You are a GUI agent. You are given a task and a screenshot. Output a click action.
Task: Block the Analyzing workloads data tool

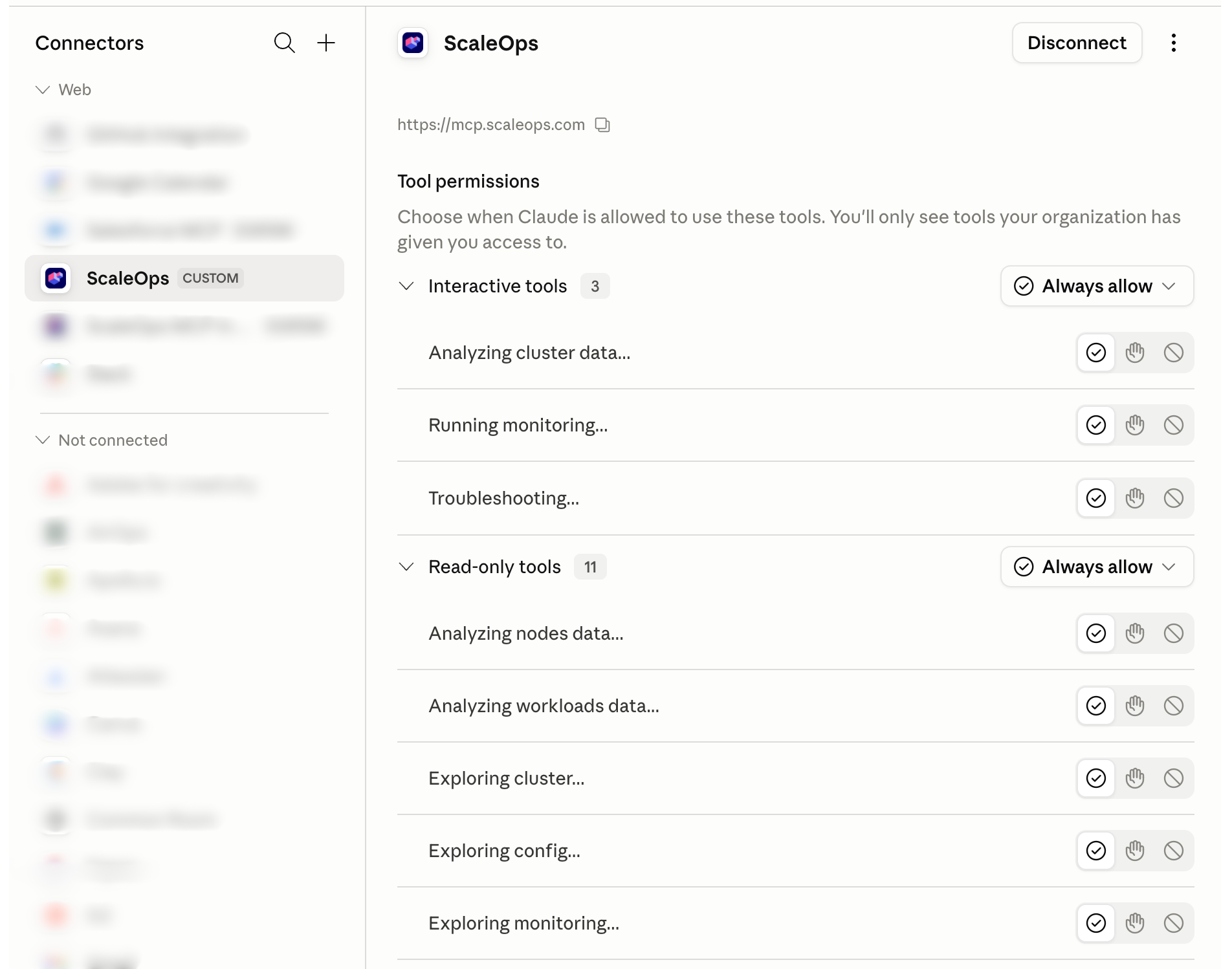1173,706
